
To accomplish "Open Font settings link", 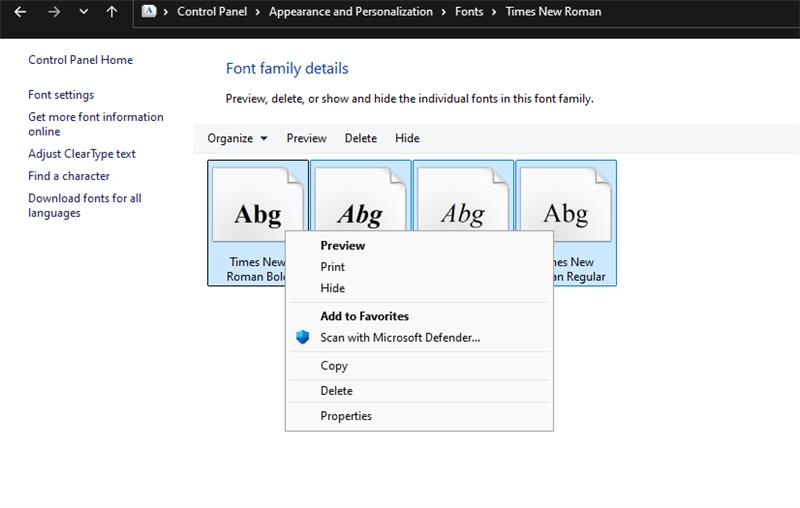I will click(x=61, y=95).
